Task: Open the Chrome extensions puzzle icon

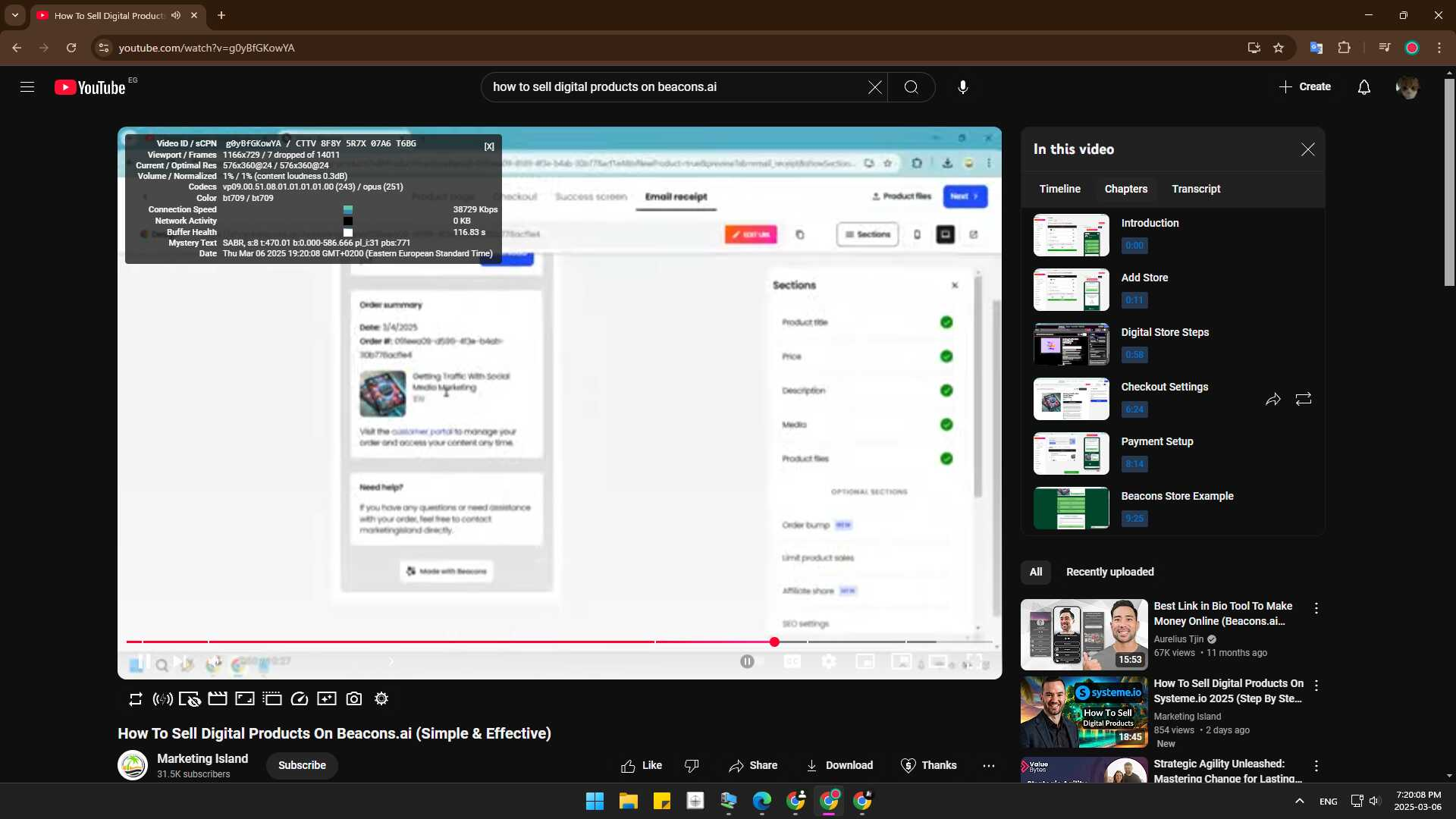Action: tap(1344, 48)
